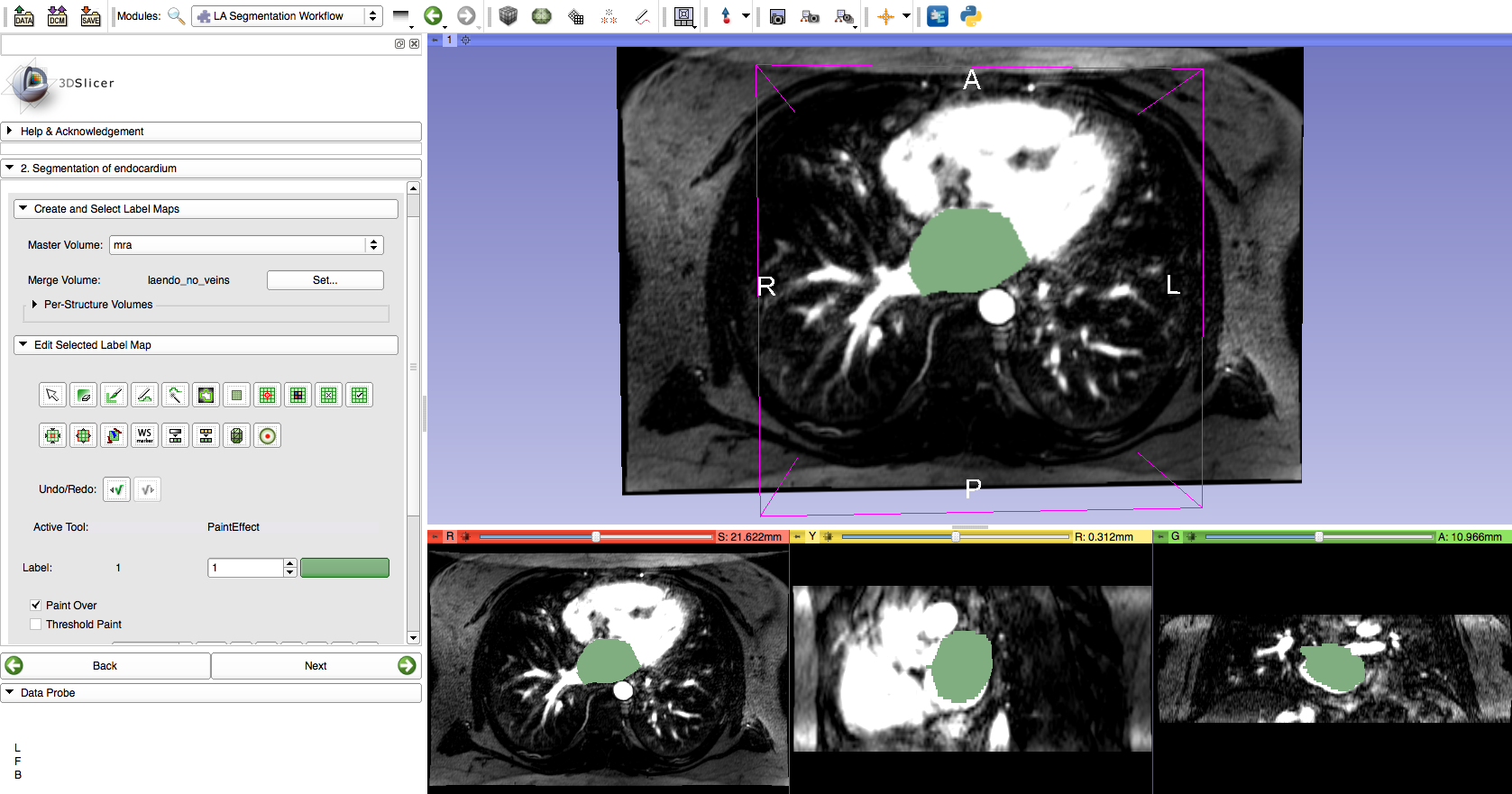The height and width of the screenshot is (794, 1512).
Task: Select the Erase Label tool
Action: point(83,396)
